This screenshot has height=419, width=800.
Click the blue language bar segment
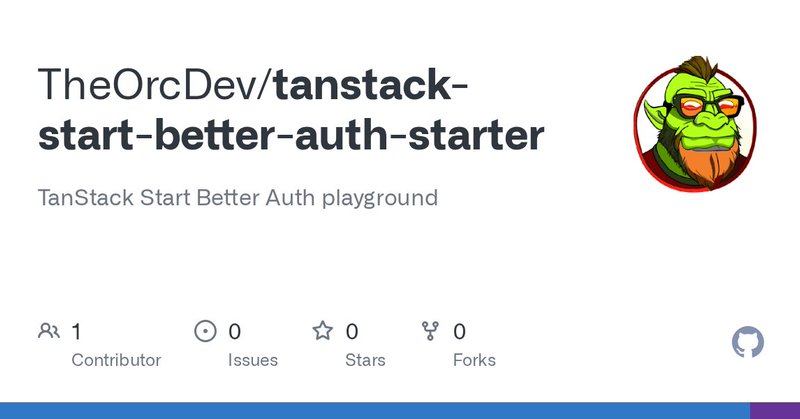pyautogui.click(x=375, y=411)
